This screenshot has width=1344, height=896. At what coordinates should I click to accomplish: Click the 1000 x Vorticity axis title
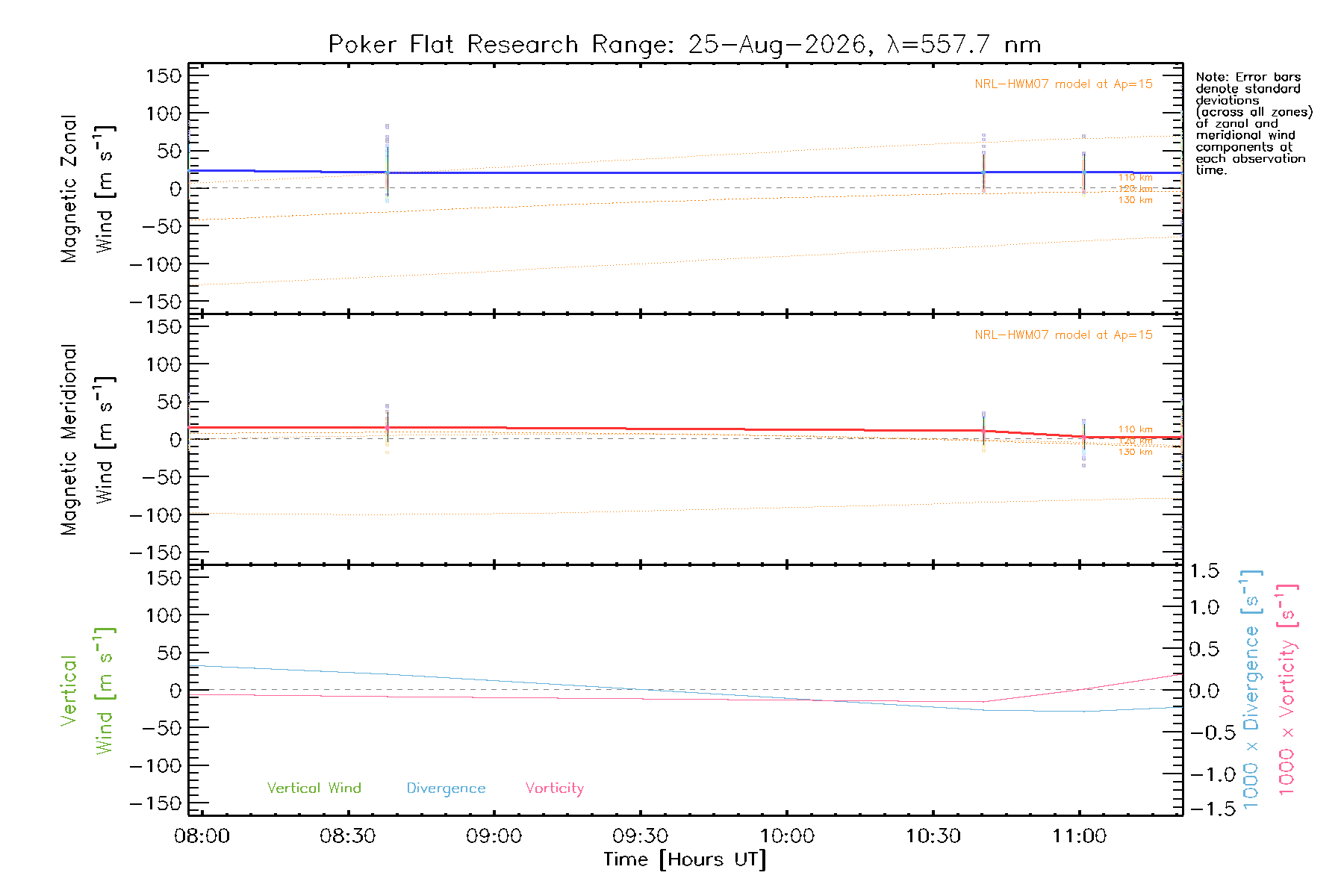[x=1288, y=689]
